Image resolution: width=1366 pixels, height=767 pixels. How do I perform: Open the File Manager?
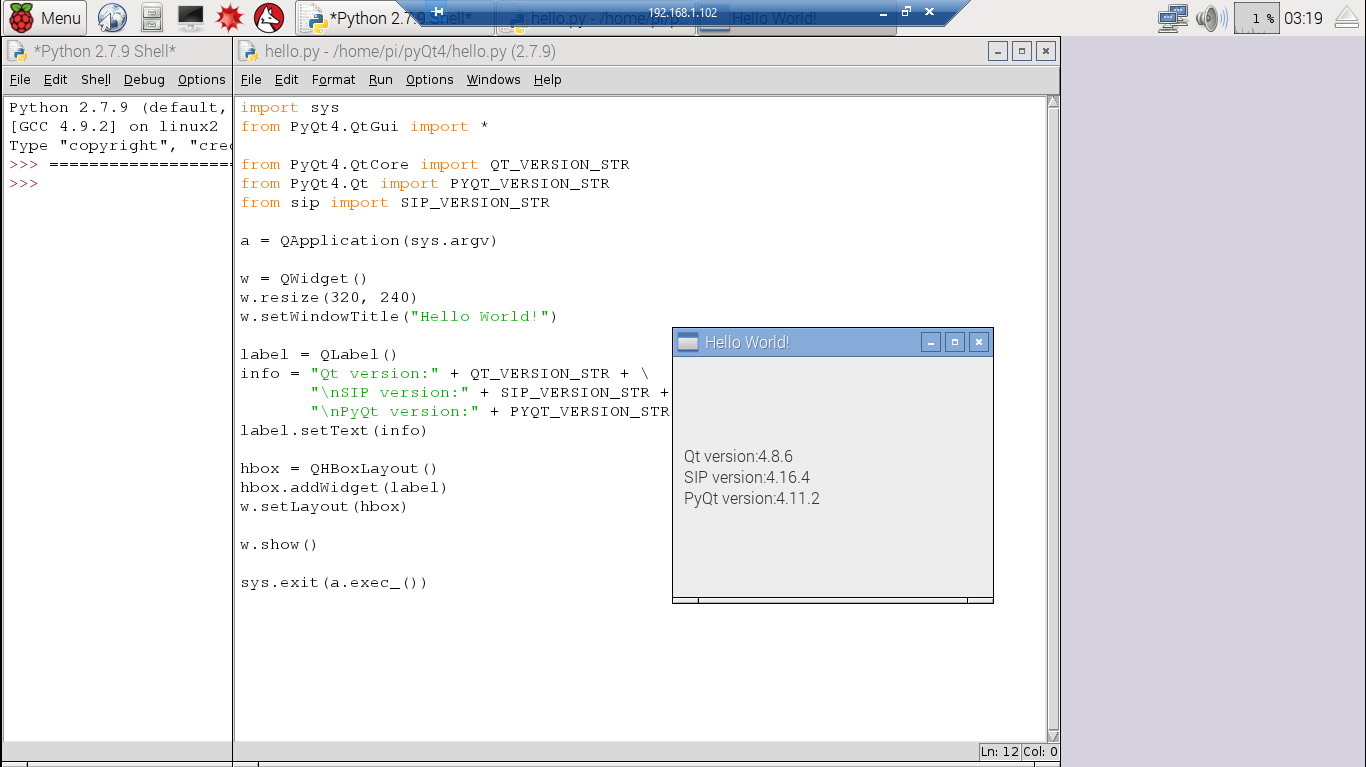[x=150, y=17]
